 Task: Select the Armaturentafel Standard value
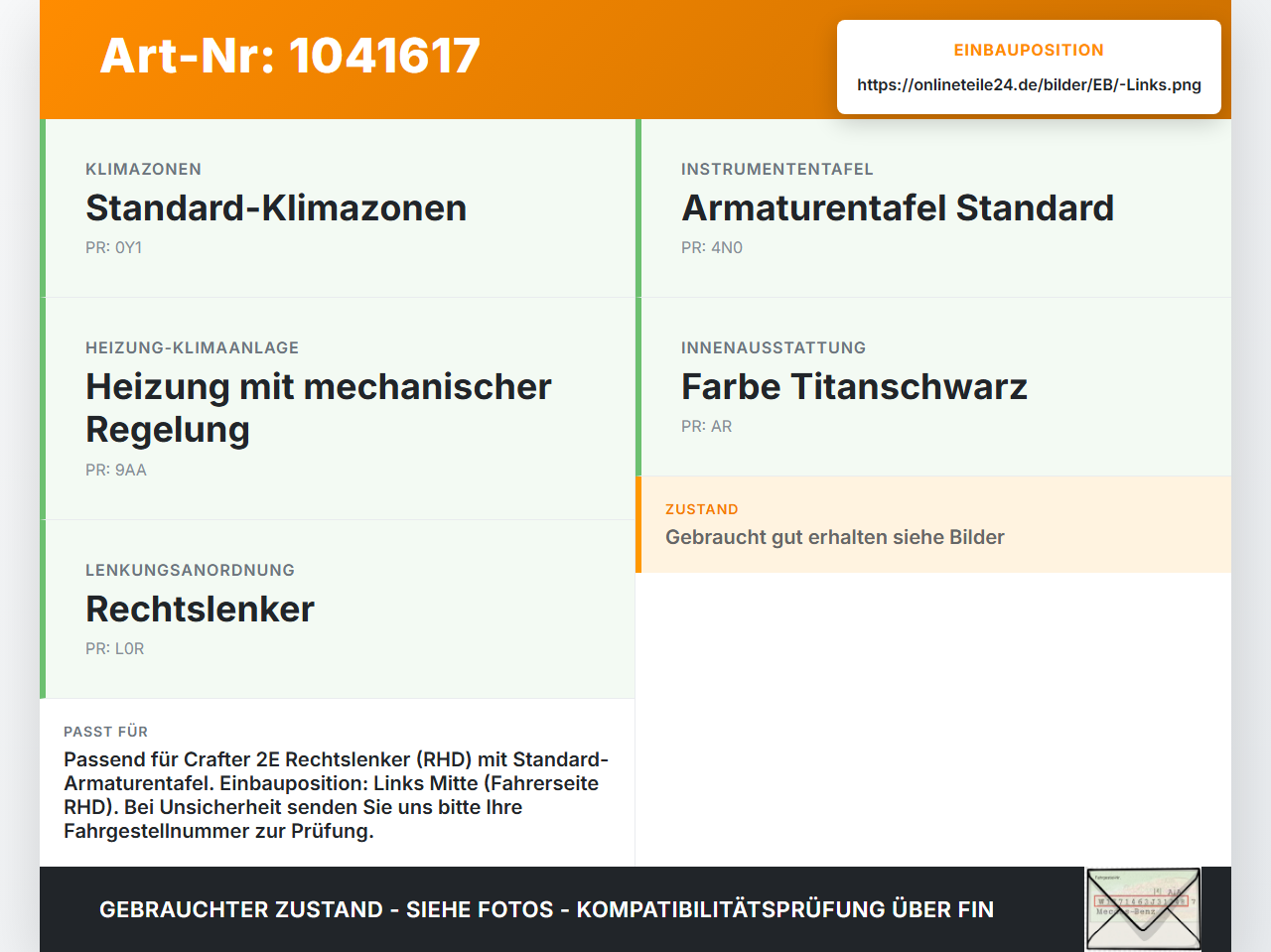pos(898,208)
